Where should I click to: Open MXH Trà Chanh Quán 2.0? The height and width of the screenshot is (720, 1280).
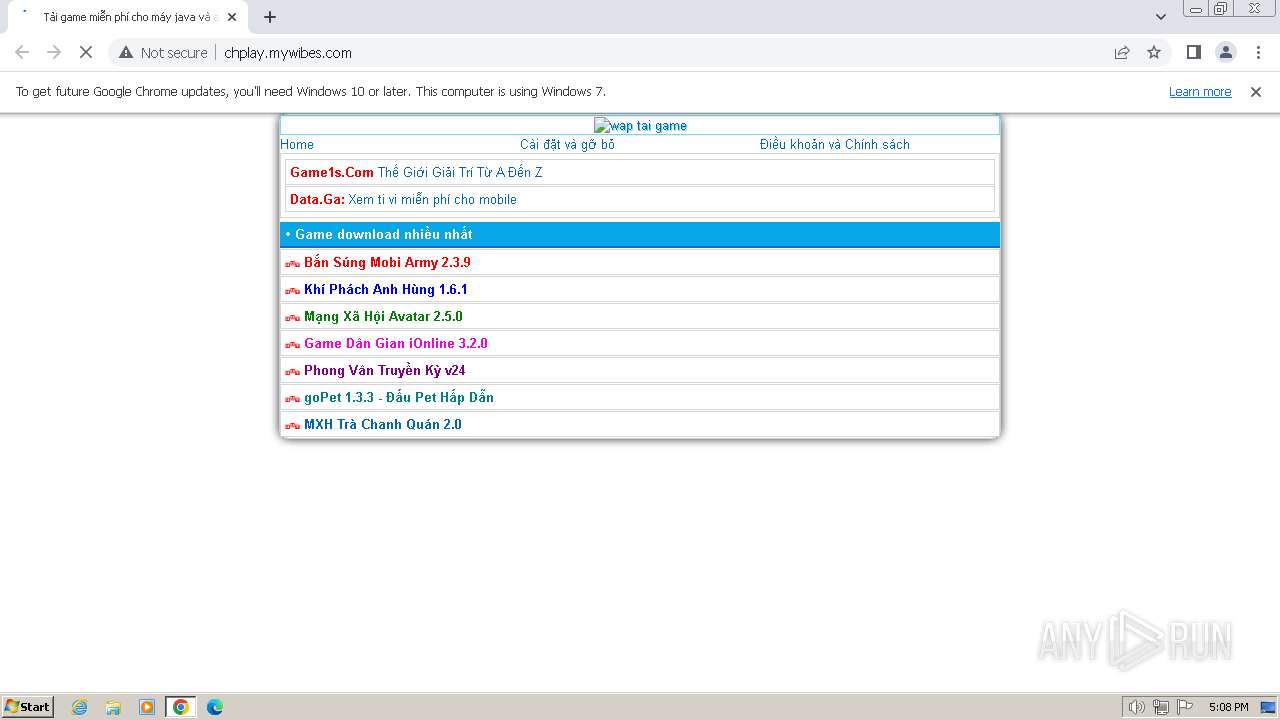click(x=383, y=424)
